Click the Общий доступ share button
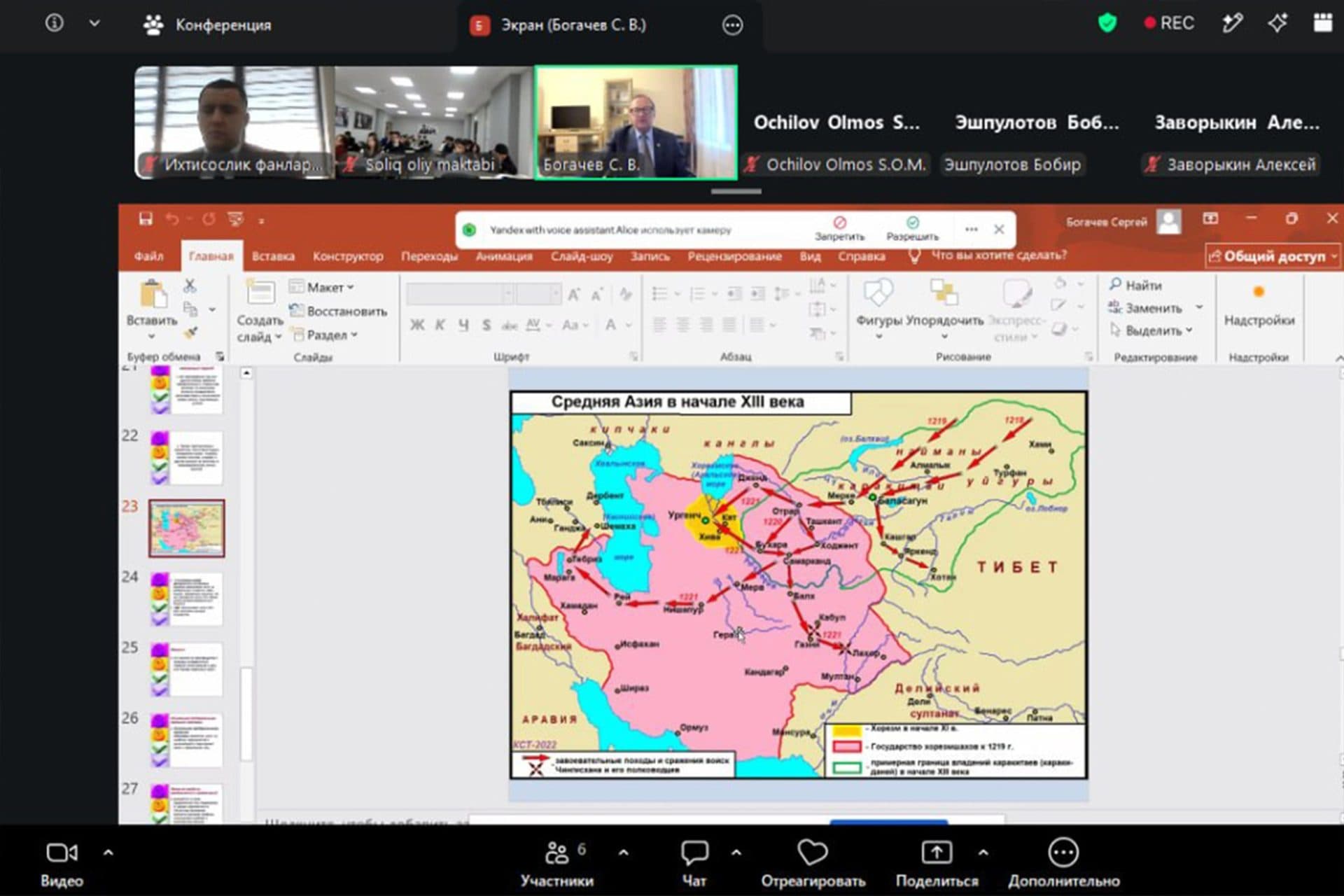The width and height of the screenshot is (1344, 896). point(1273,256)
